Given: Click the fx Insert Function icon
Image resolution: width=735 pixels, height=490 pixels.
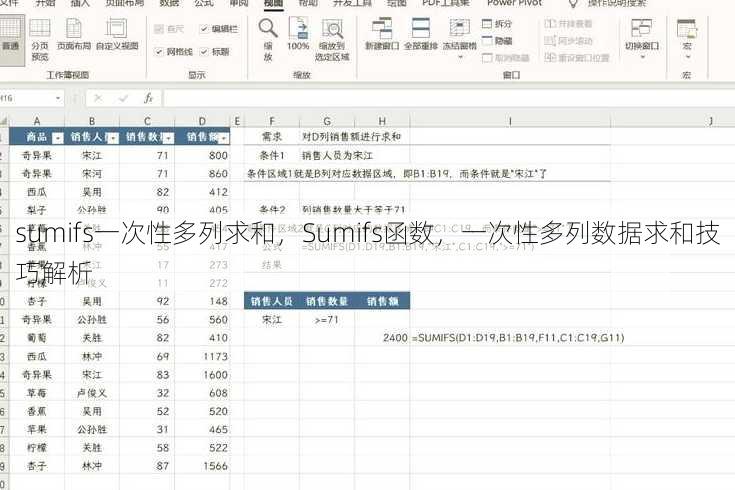Looking at the screenshot, I should [149, 98].
